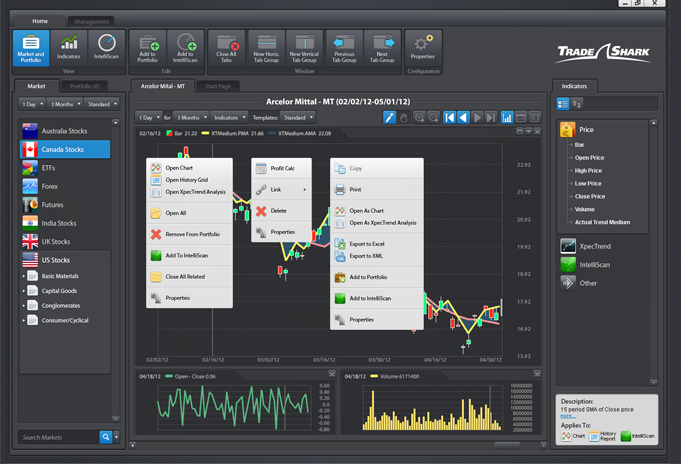This screenshot has width=681, height=464.
Task: Switch to the Start Page tab
Action: pos(218,86)
